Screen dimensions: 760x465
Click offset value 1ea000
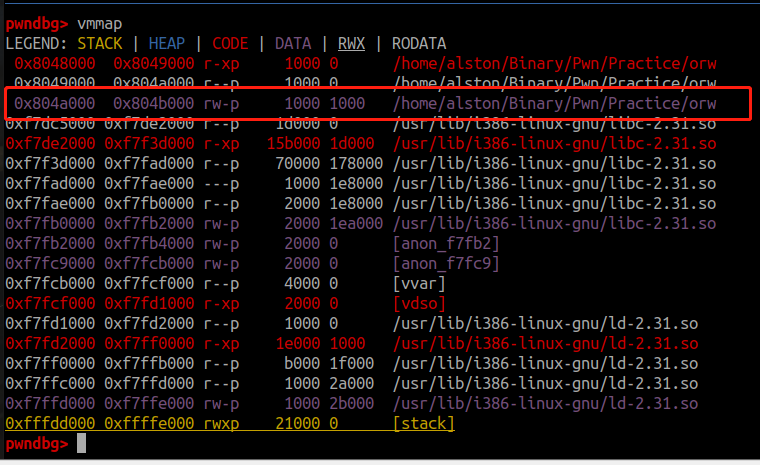pyautogui.click(x=356, y=223)
